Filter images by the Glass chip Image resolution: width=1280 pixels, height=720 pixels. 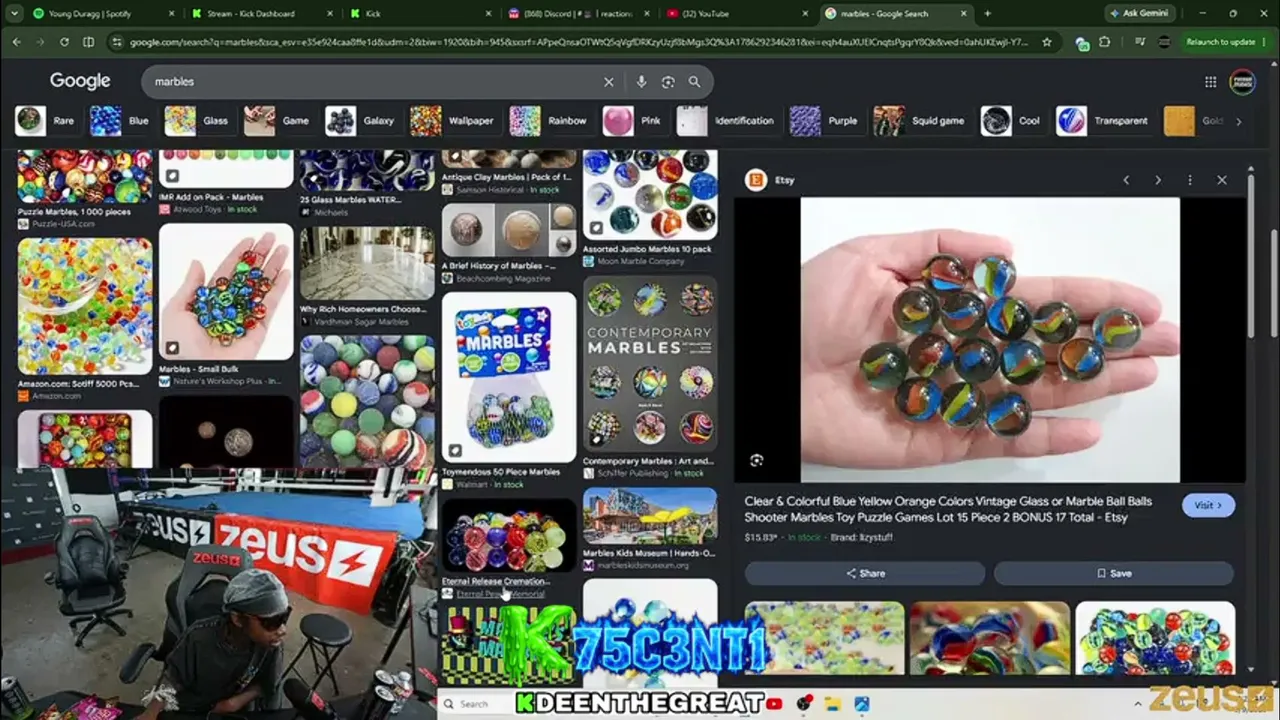click(x=197, y=121)
